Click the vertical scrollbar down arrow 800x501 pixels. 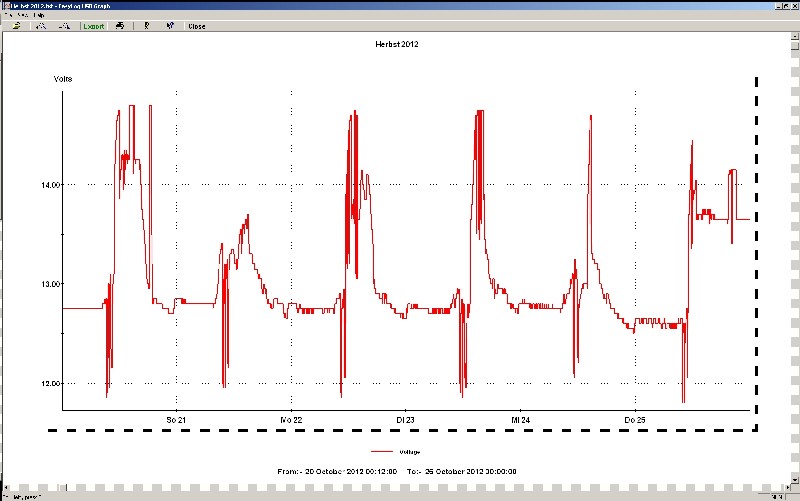pos(794,478)
